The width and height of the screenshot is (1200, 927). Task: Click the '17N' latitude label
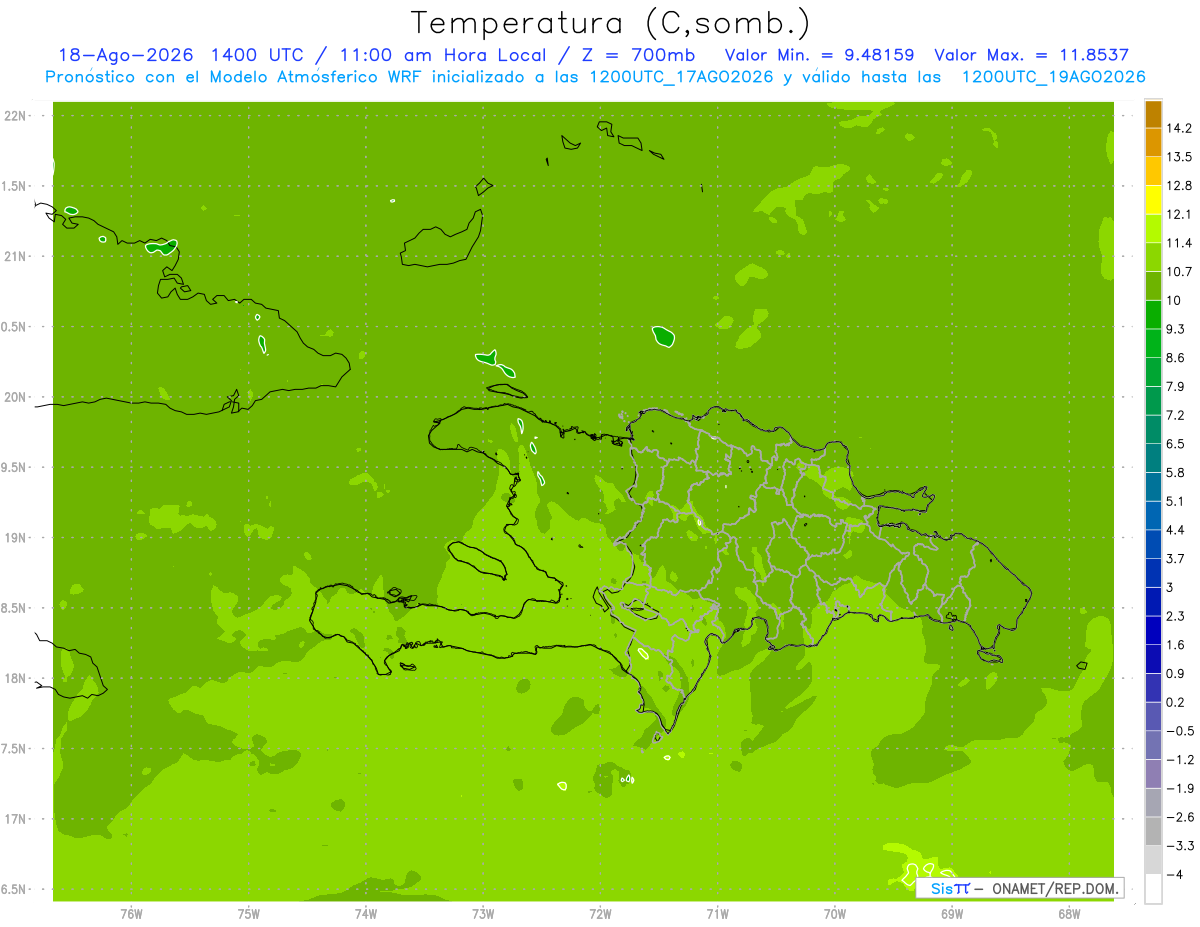tap(17, 819)
